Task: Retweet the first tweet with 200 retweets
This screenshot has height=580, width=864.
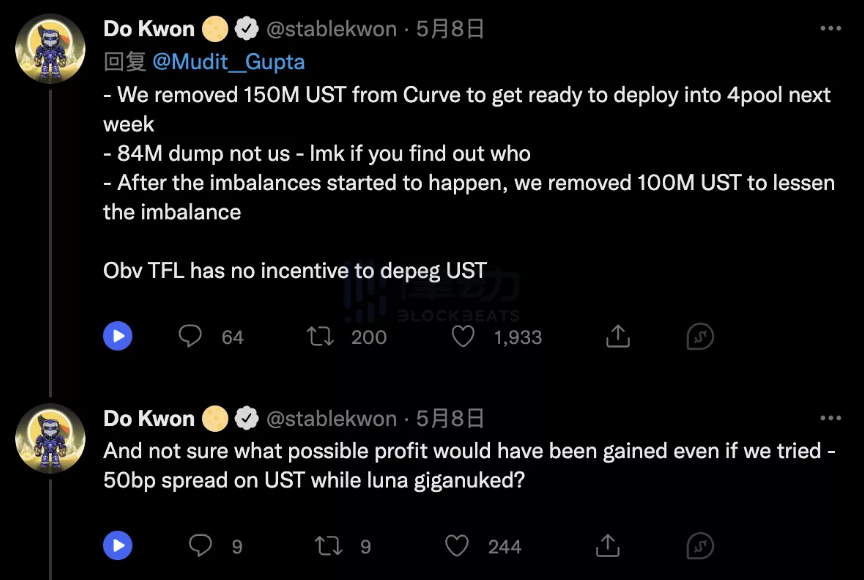Action: [x=321, y=336]
